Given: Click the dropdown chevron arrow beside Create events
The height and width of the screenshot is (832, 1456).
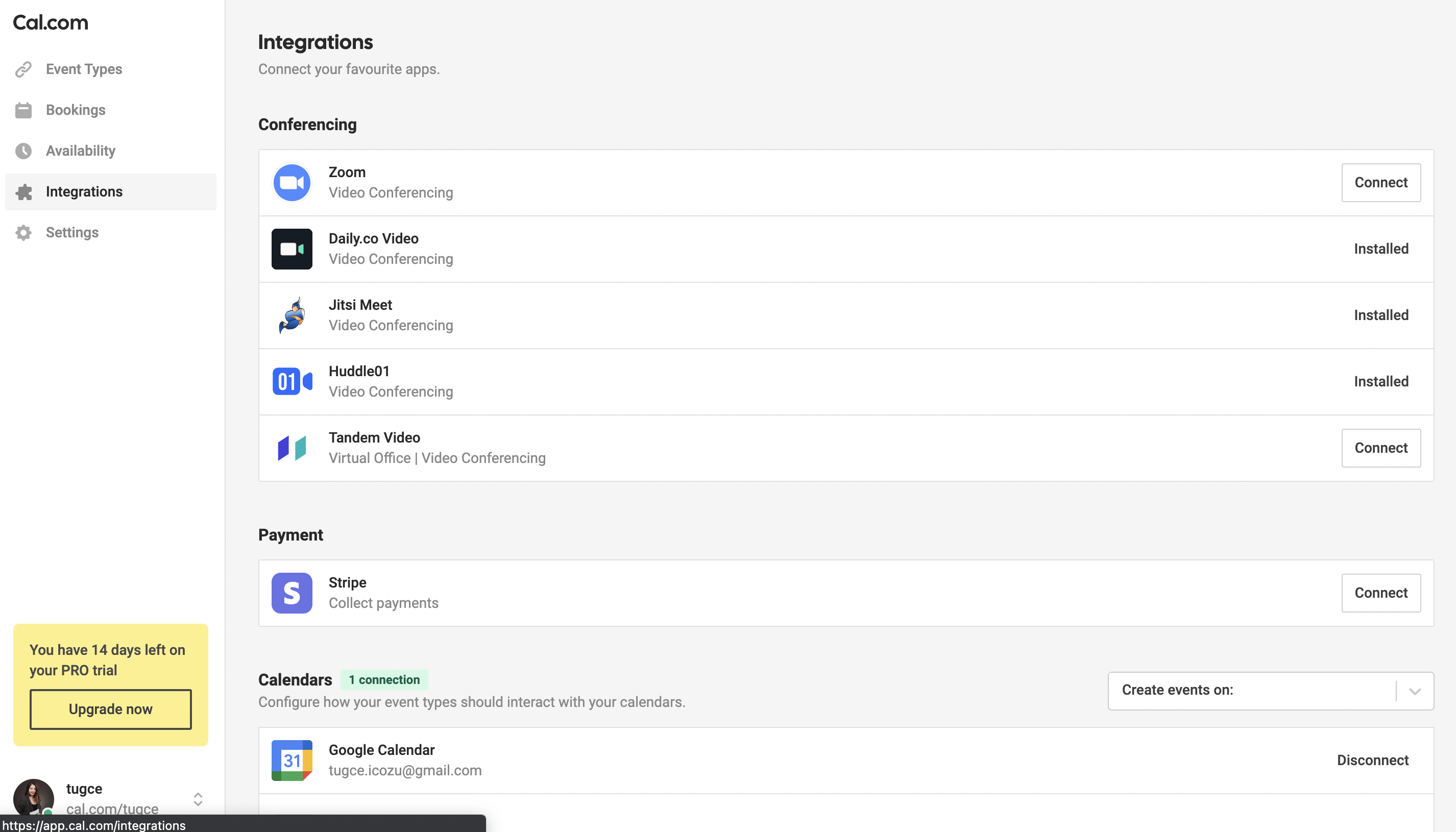Looking at the screenshot, I should [x=1415, y=691].
